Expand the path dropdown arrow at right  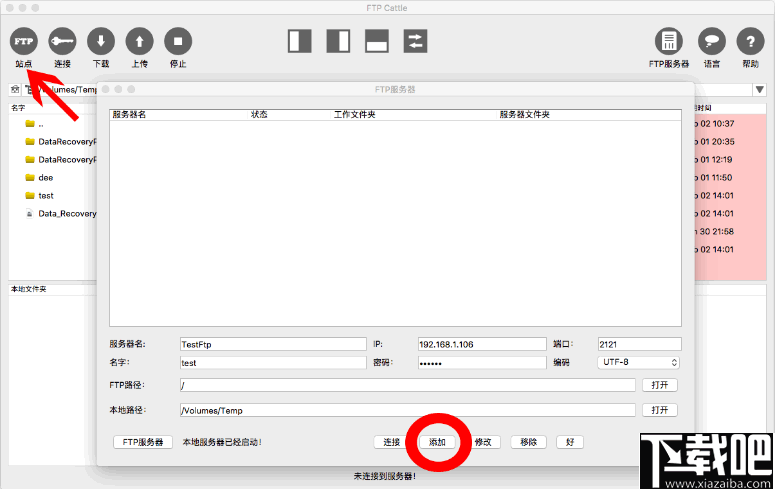coord(760,89)
